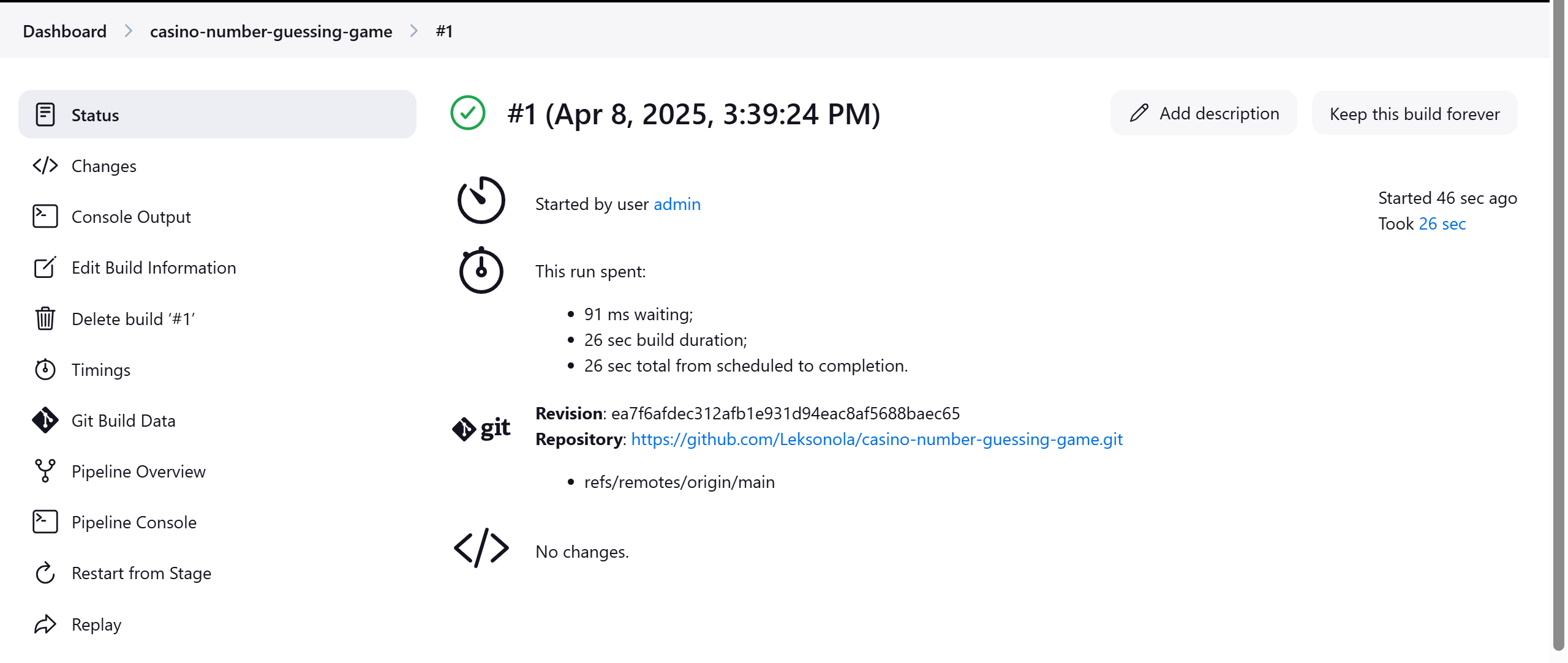Click the '91 ms waiting' text
This screenshot has width=1568, height=663.
[638, 314]
